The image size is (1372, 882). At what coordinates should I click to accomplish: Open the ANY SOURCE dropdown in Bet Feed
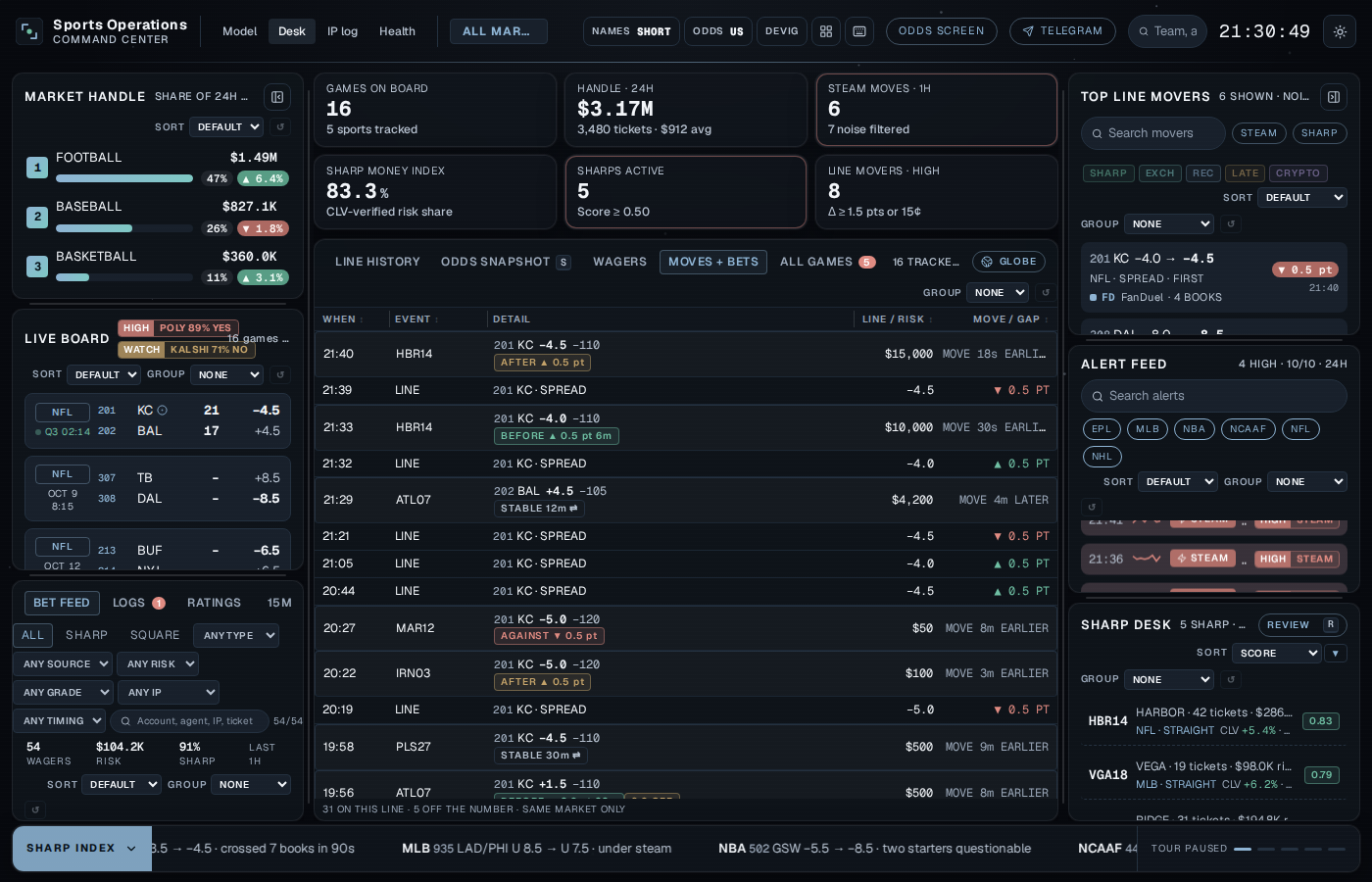[x=64, y=663]
